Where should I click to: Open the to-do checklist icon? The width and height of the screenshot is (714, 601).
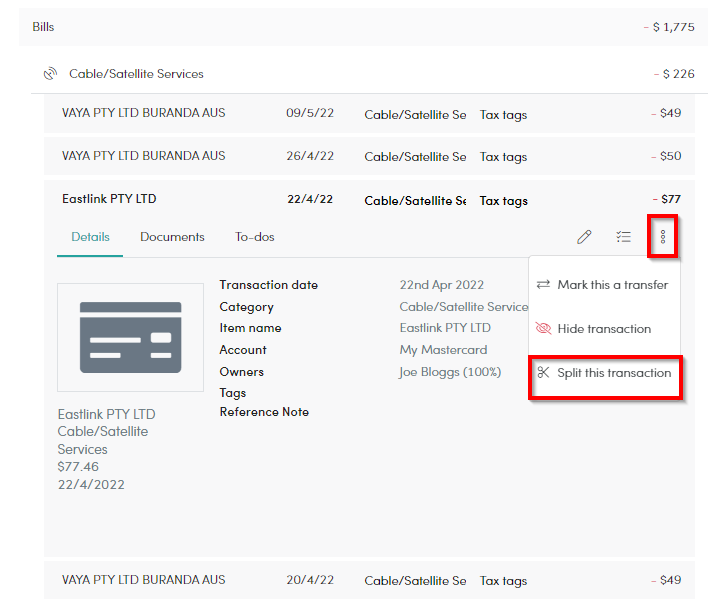point(623,237)
